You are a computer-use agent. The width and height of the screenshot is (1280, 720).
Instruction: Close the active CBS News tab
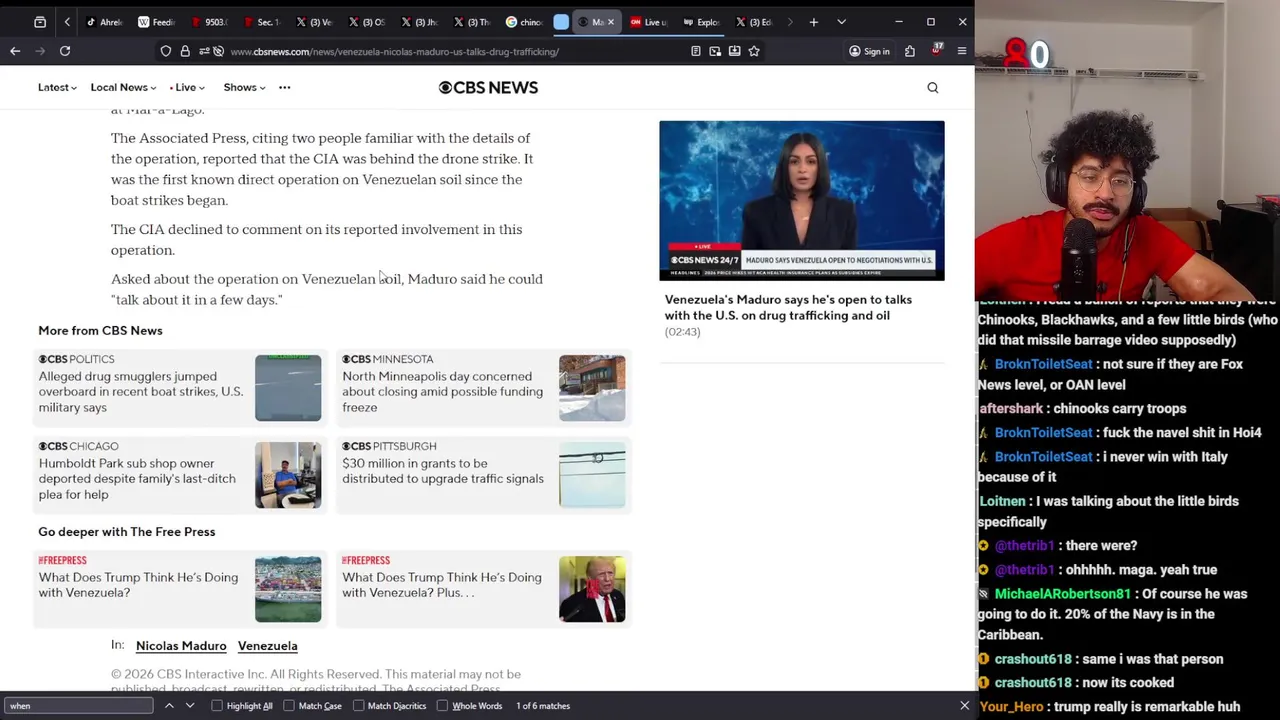click(x=611, y=22)
